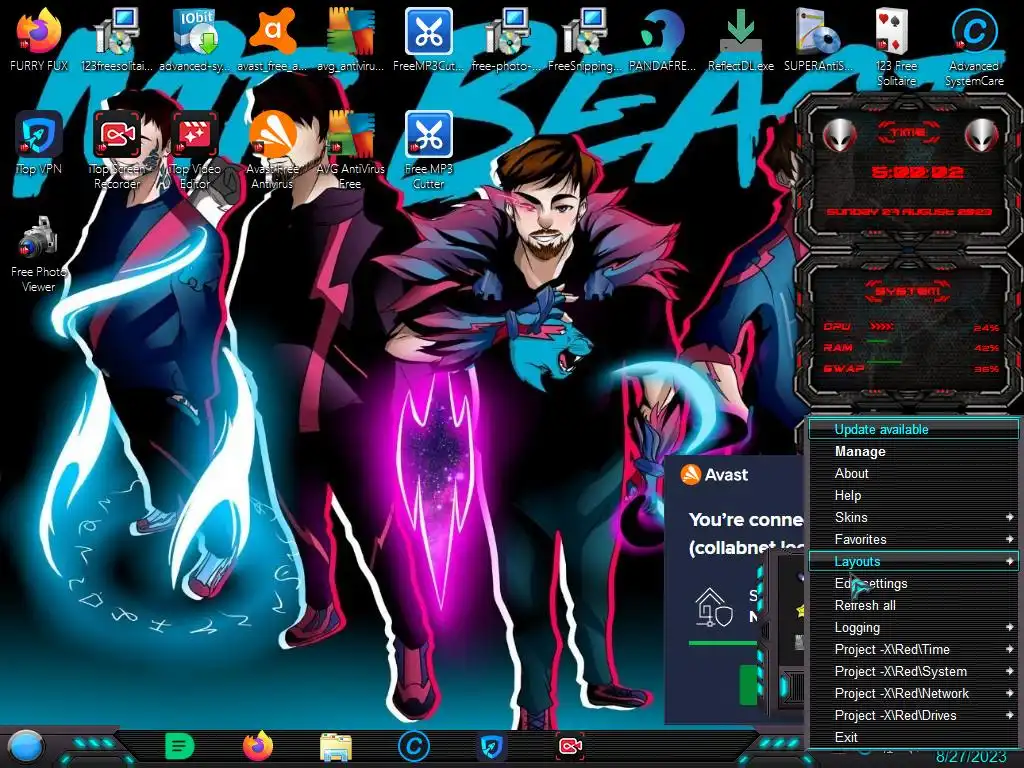Open the Free Photo Viewer desktop shortcut
Image resolution: width=1024 pixels, height=768 pixels.
click(39, 253)
